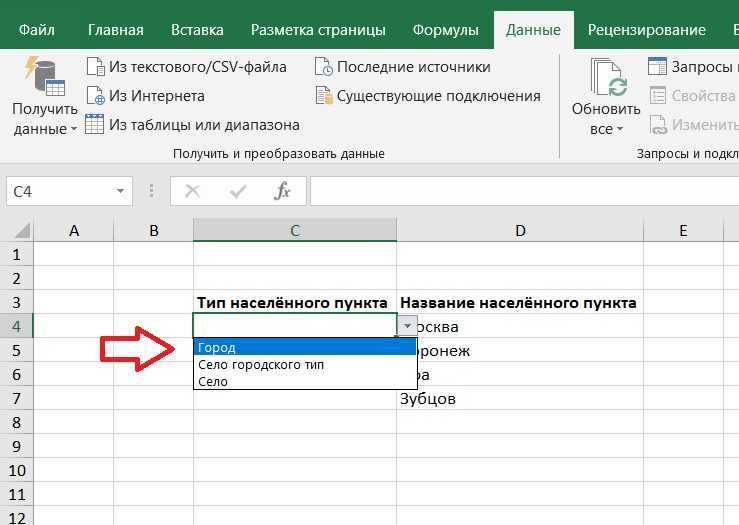Click the C4 cell dropdown arrow
This screenshot has height=525, width=739.
click(408, 326)
